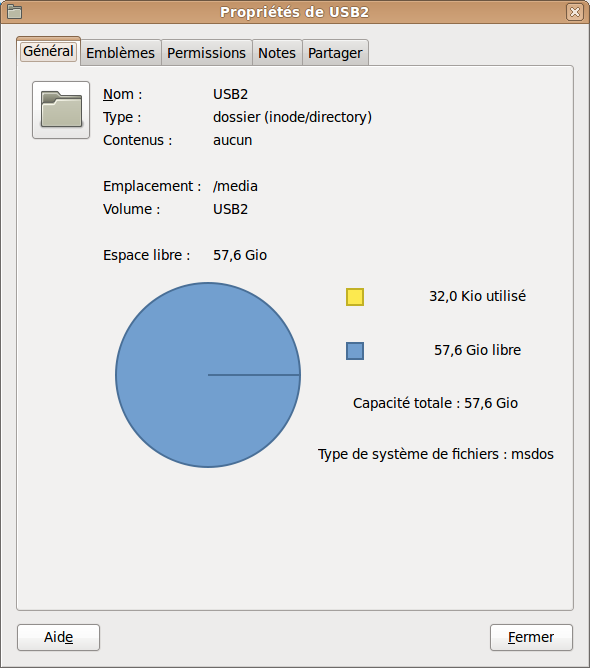Click the 57,6 Gio libre label
Image resolution: width=590 pixels, height=668 pixels.
478,350
